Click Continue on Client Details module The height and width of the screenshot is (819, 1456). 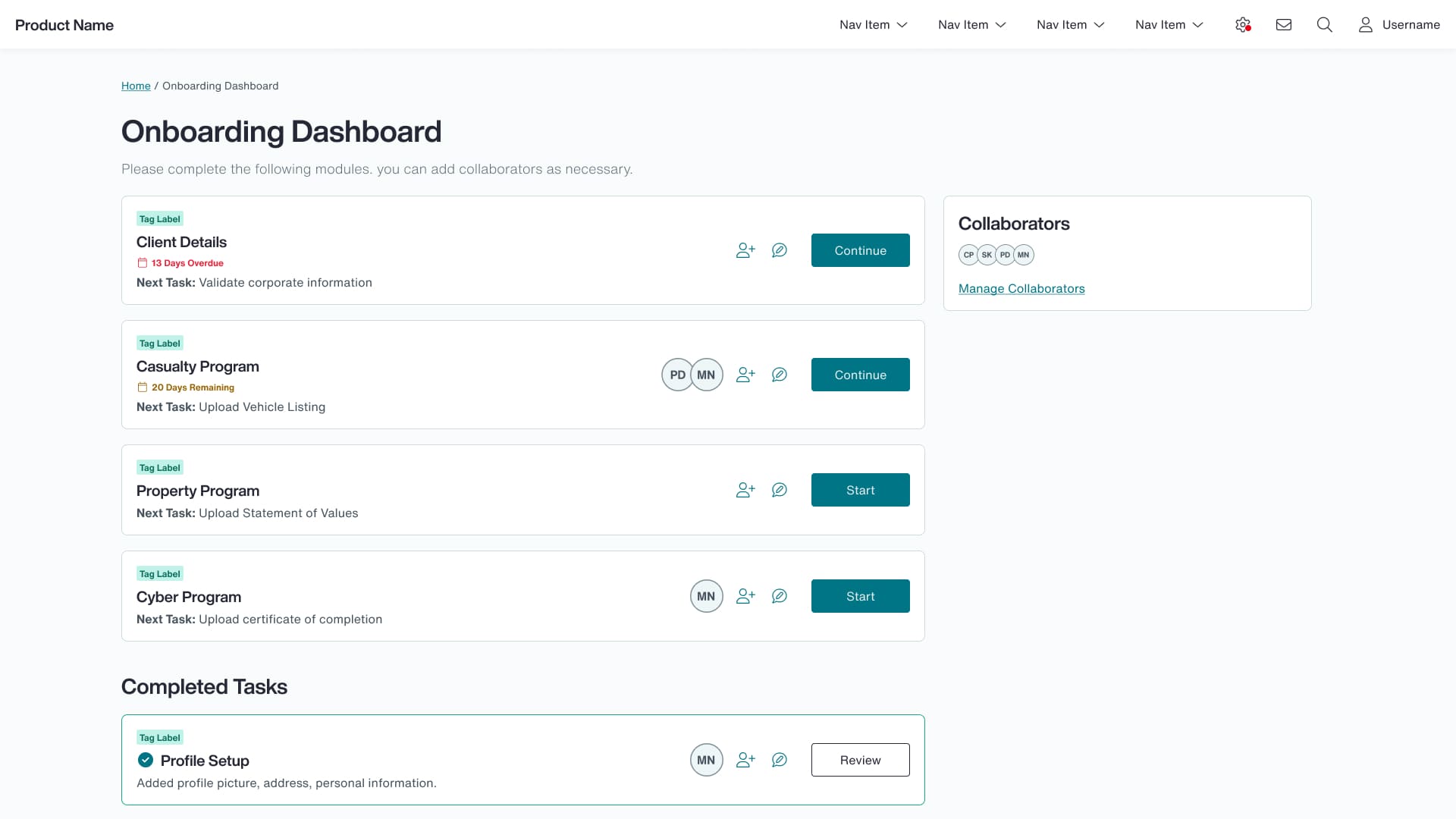coord(860,250)
